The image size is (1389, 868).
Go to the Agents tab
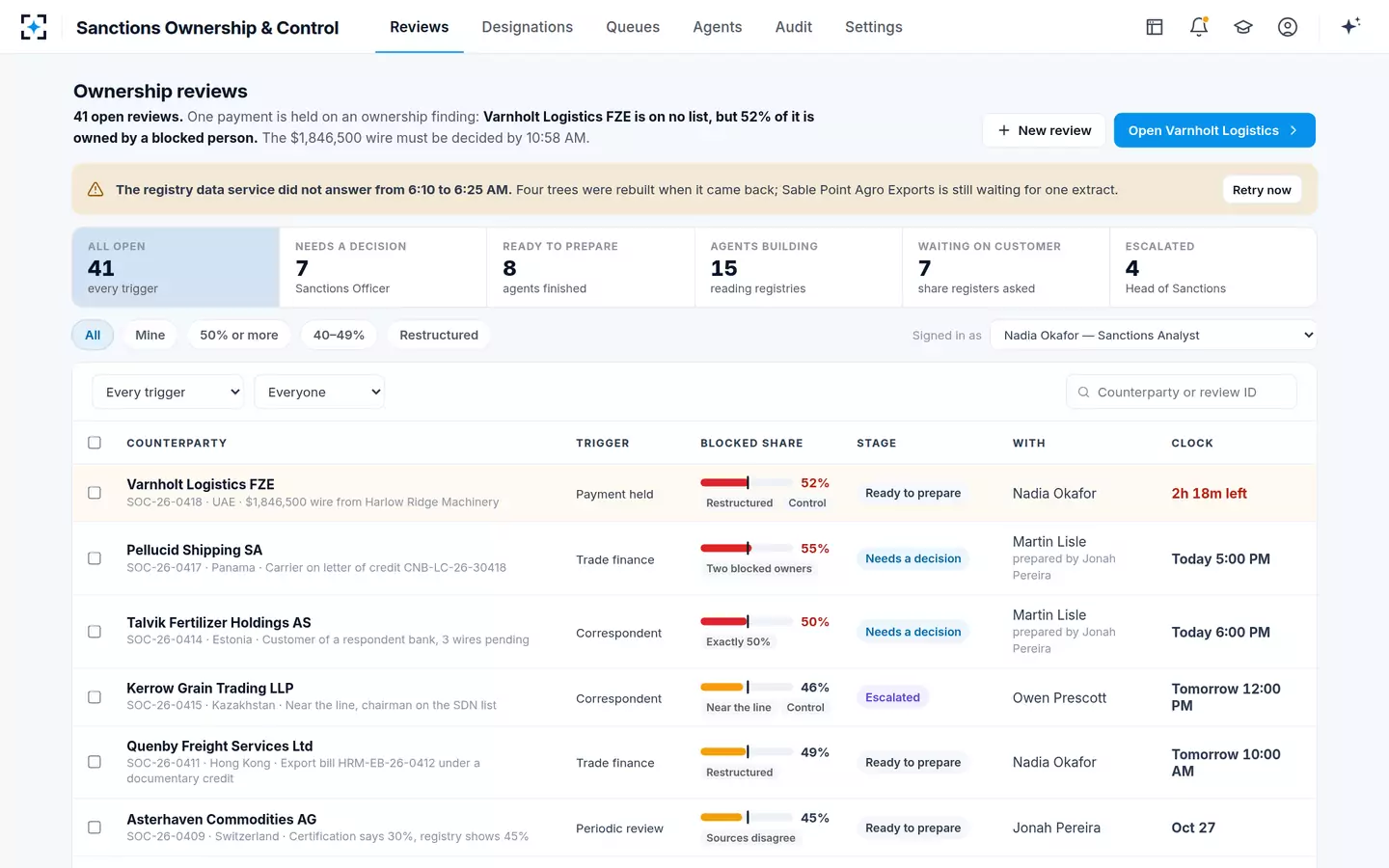click(718, 27)
